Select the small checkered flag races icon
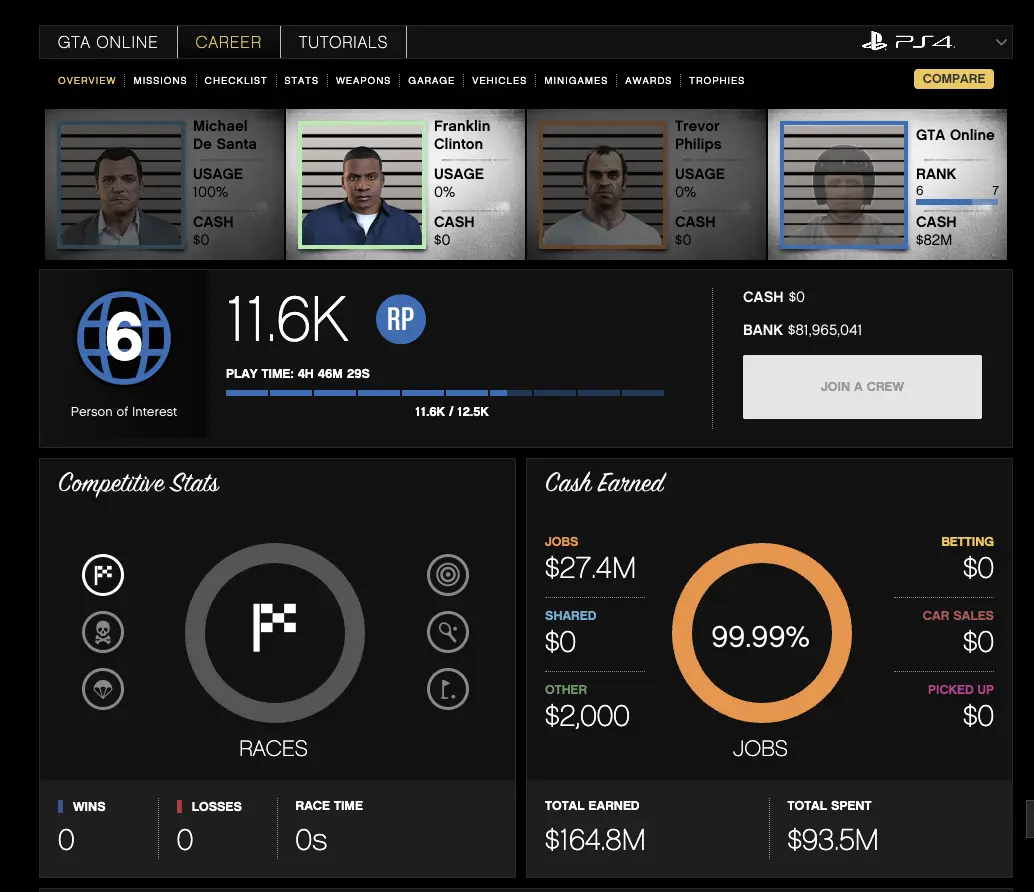 coord(103,575)
